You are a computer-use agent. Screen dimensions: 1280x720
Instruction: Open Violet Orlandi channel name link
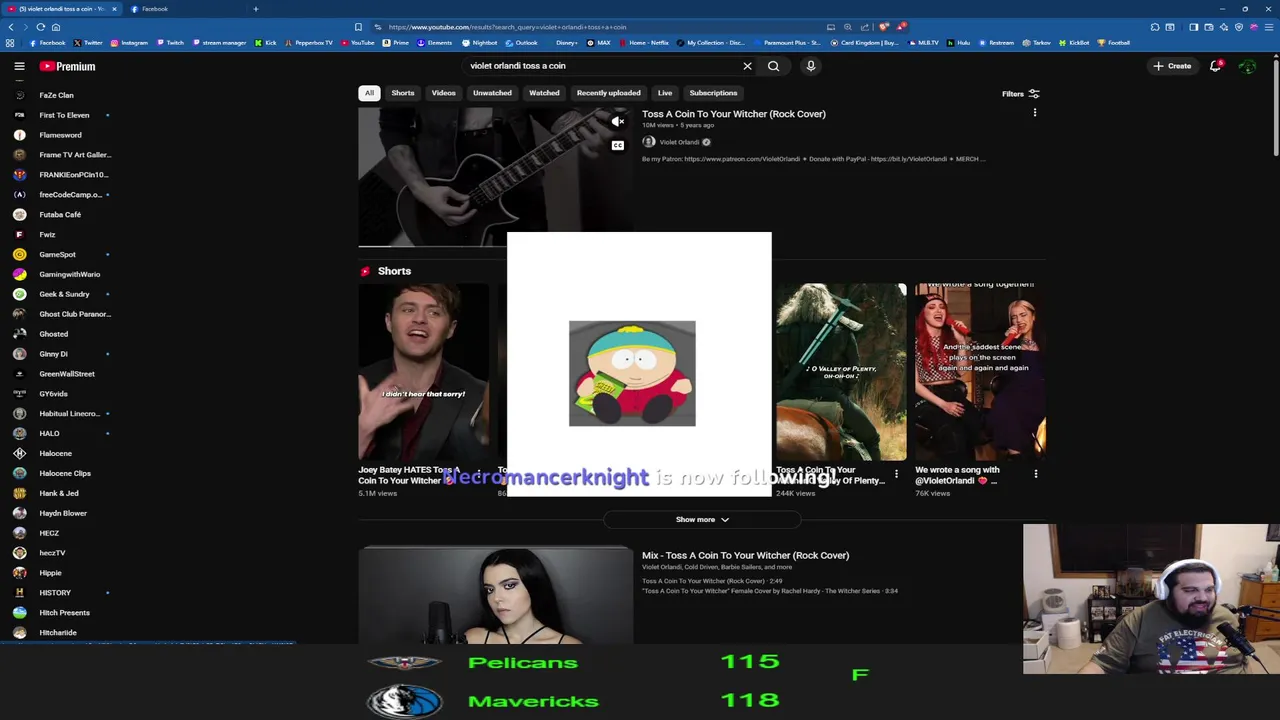pos(679,142)
